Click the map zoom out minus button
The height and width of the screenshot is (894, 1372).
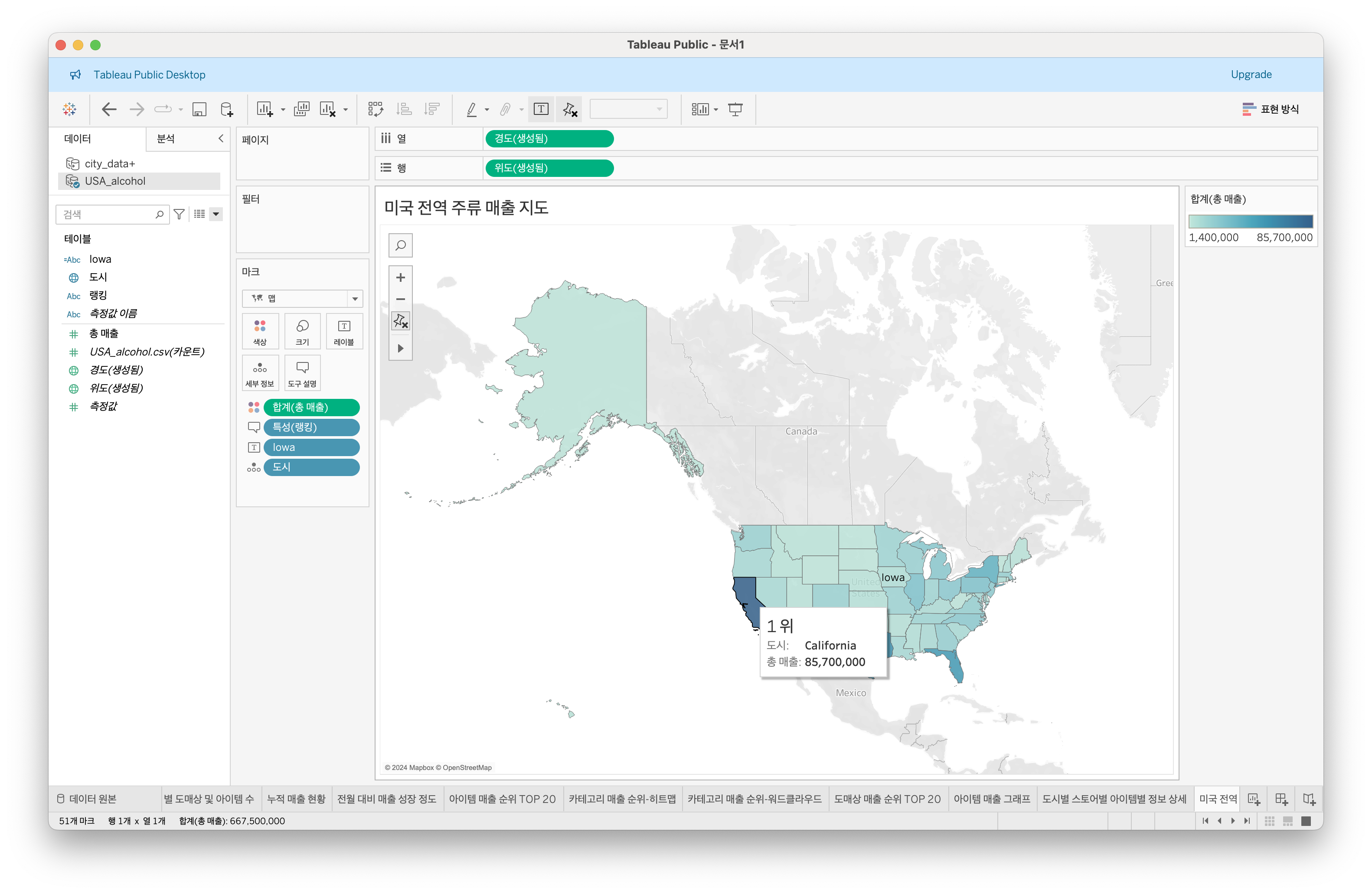pos(401,299)
